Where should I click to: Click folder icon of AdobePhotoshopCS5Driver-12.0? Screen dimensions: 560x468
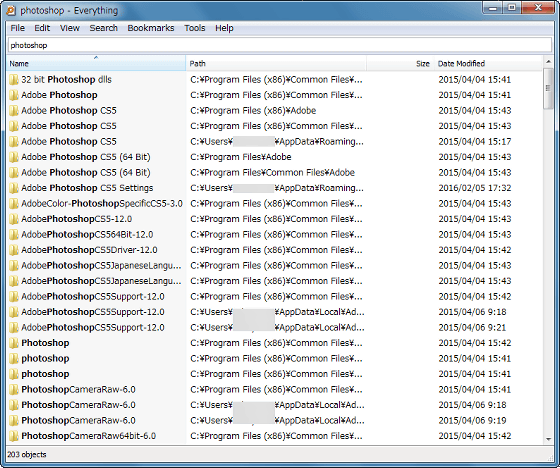coord(14,250)
